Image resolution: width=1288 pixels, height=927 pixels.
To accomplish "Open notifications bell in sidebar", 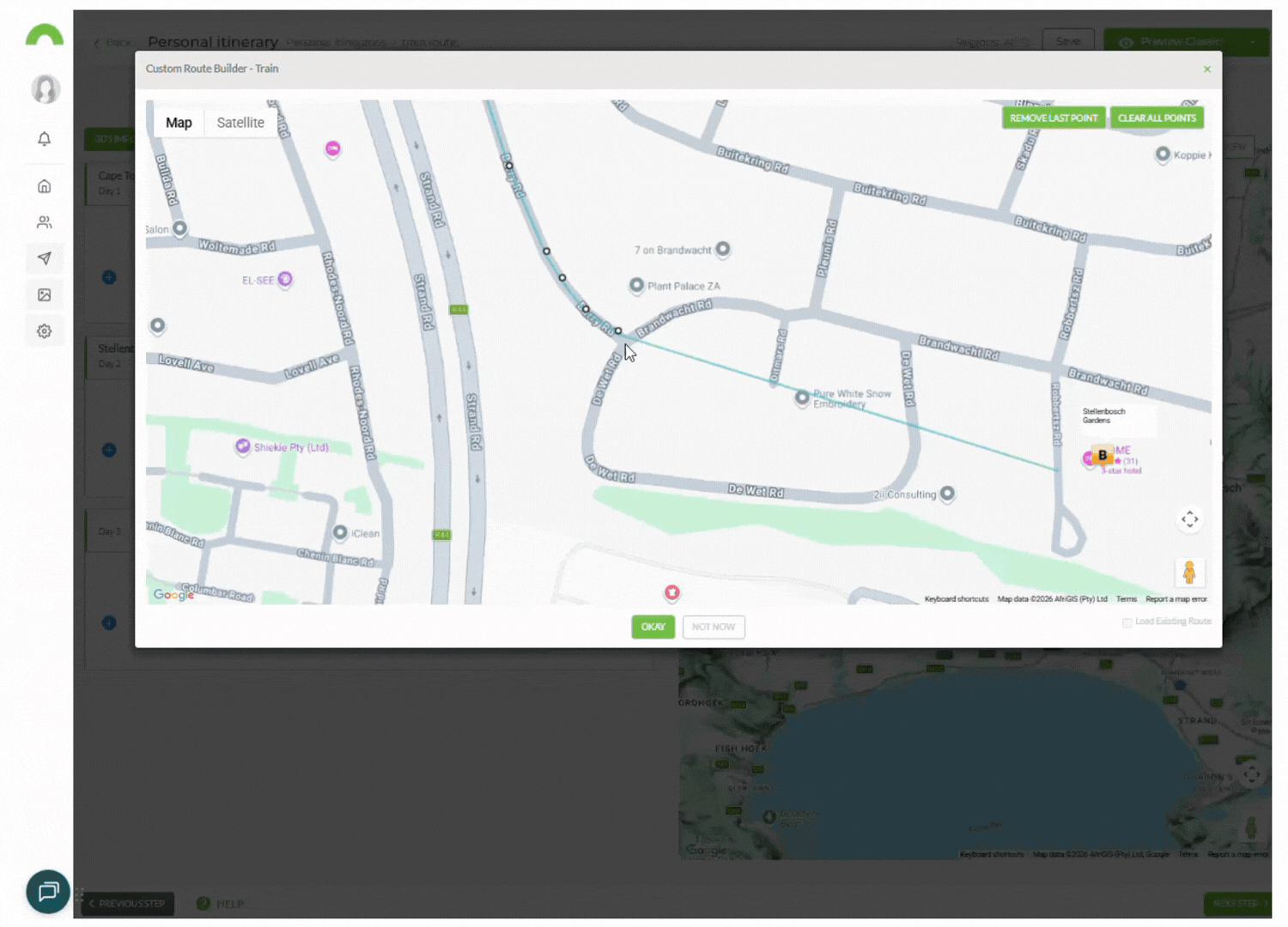I will pyautogui.click(x=45, y=139).
